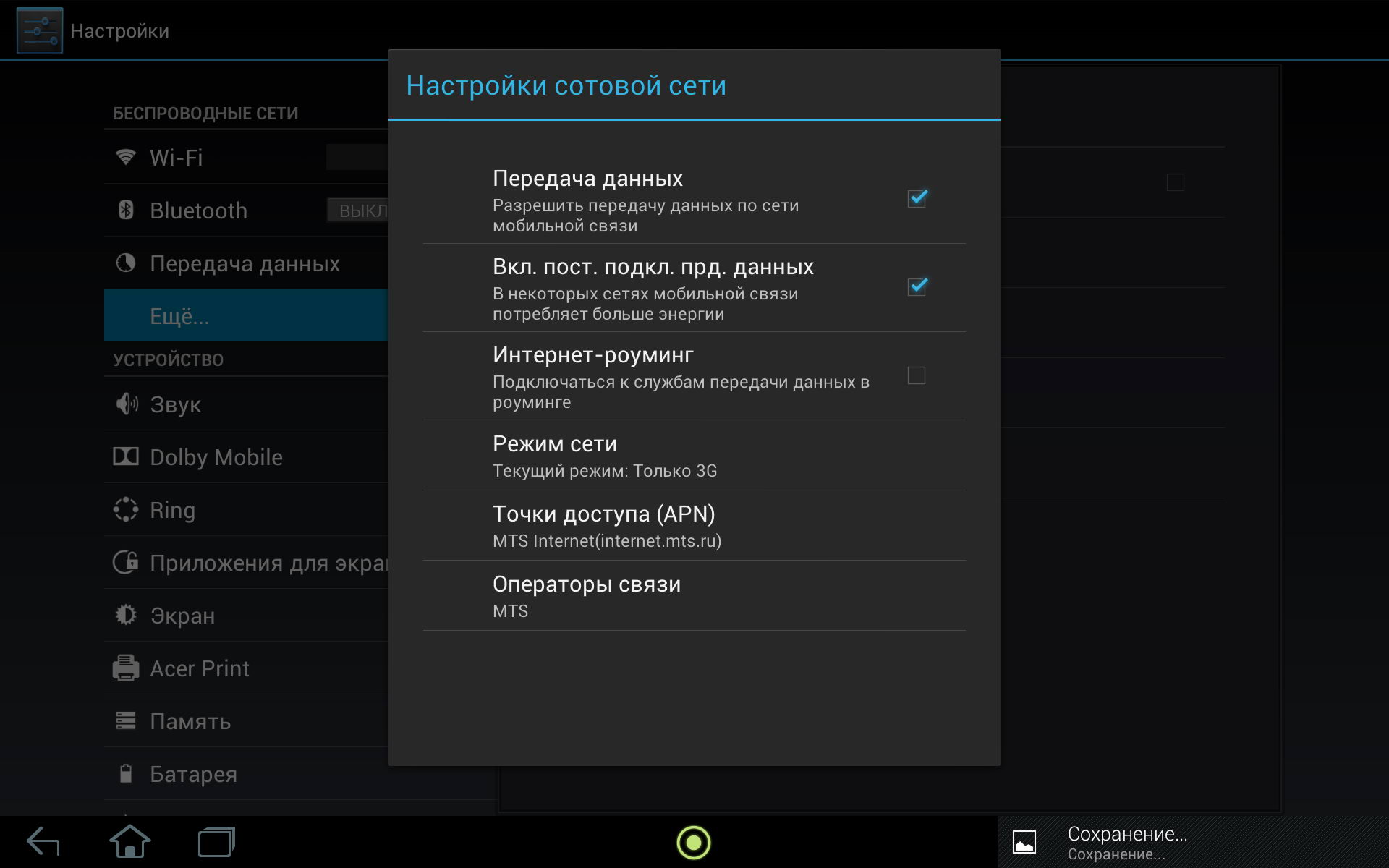
Task: Open Экран display settings
Action: 246,615
